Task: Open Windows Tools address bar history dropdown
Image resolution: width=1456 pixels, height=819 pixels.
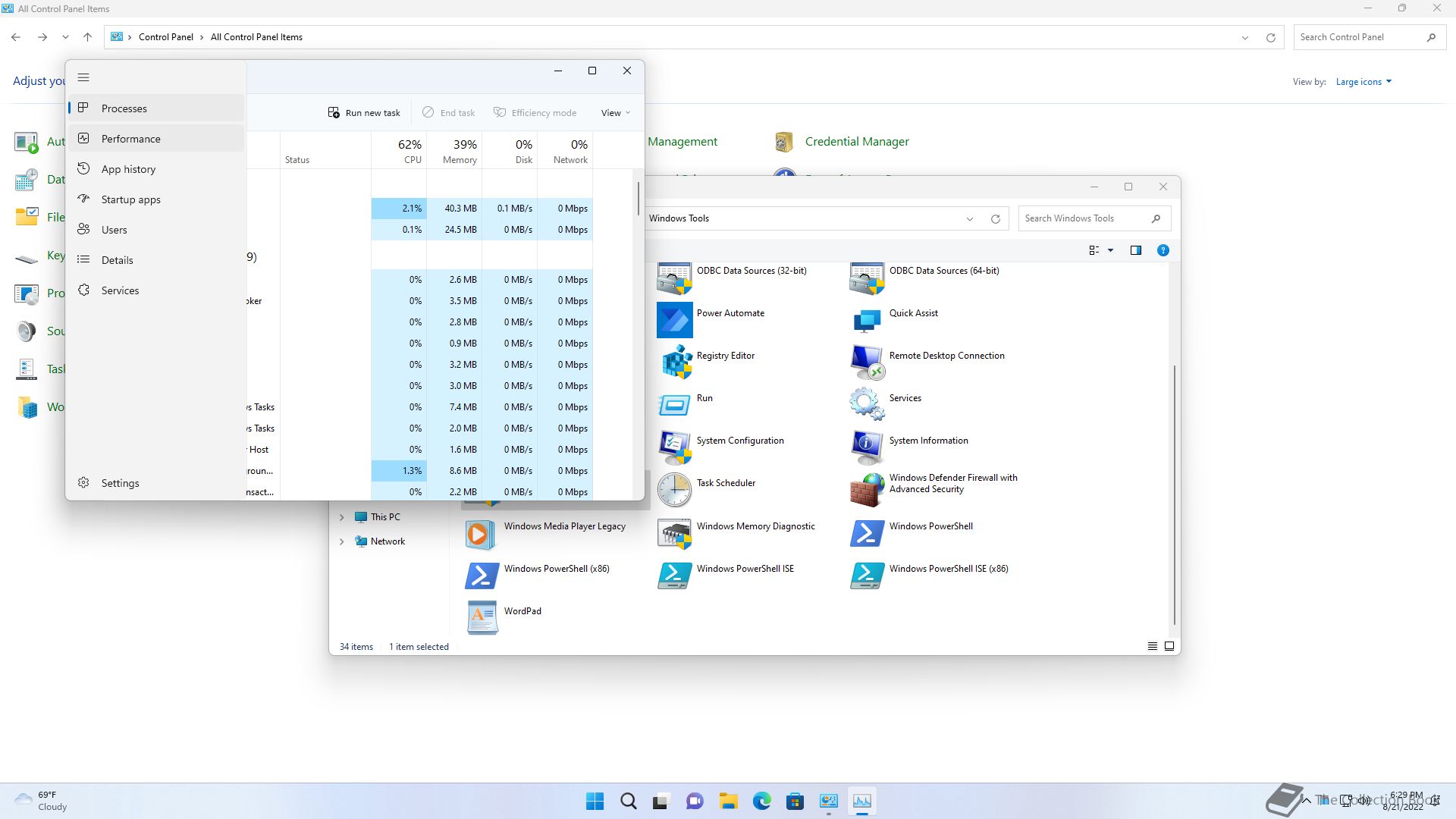Action: 969,218
